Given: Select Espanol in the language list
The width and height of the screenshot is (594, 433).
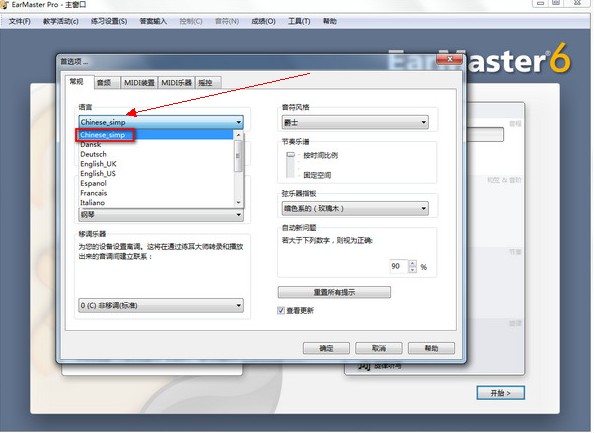Looking at the screenshot, I should point(156,183).
